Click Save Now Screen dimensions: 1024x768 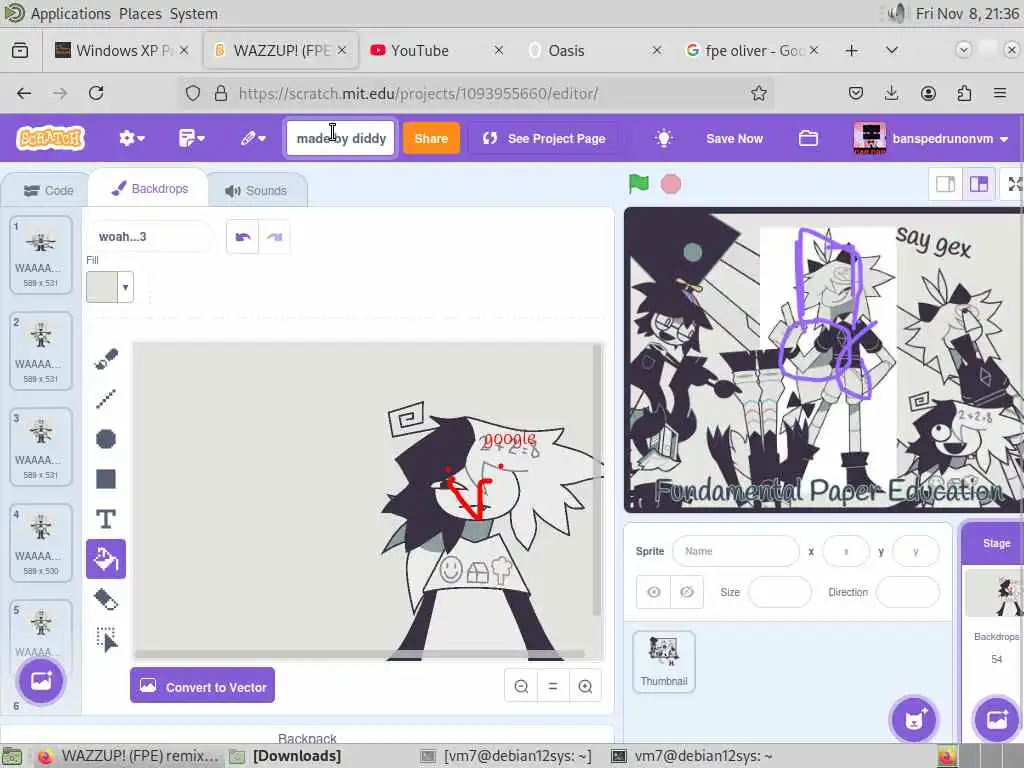pyautogui.click(x=734, y=138)
